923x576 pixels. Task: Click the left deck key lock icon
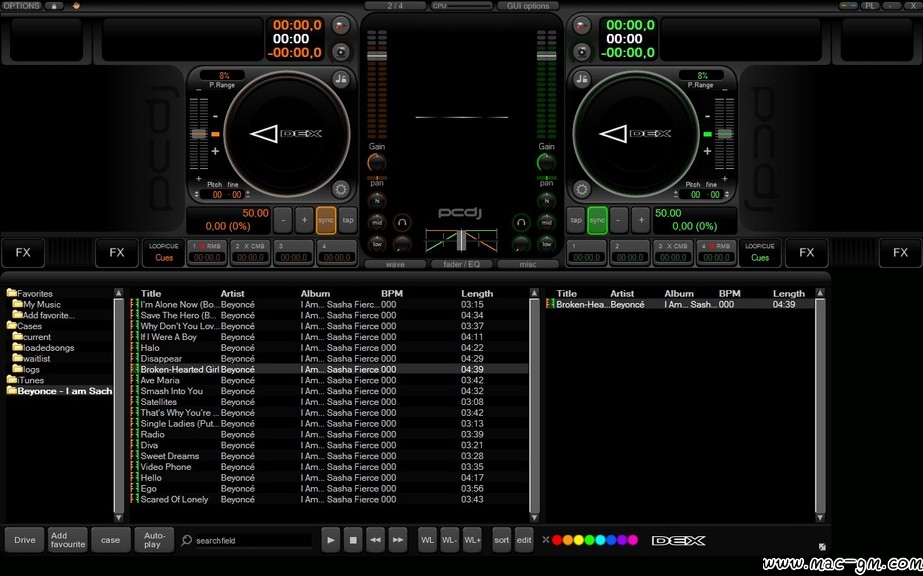point(340,79)
